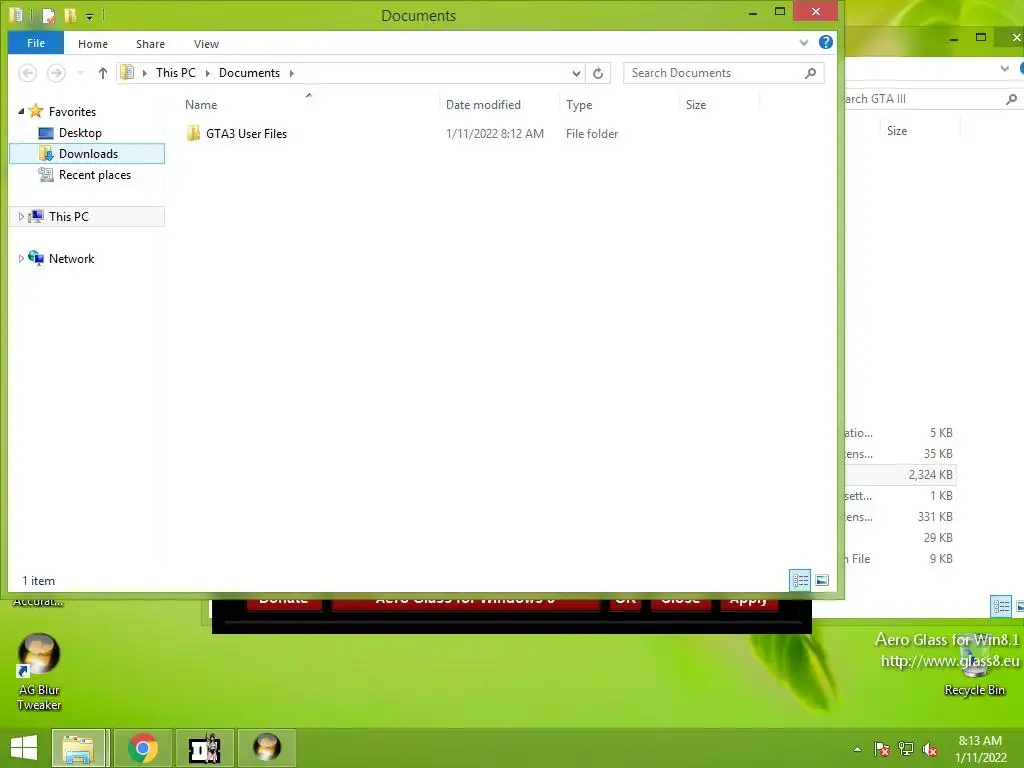This screenshot has height=768, width=1024.
Task: Expand the ribbon with chevron
Action: [804, 43]
